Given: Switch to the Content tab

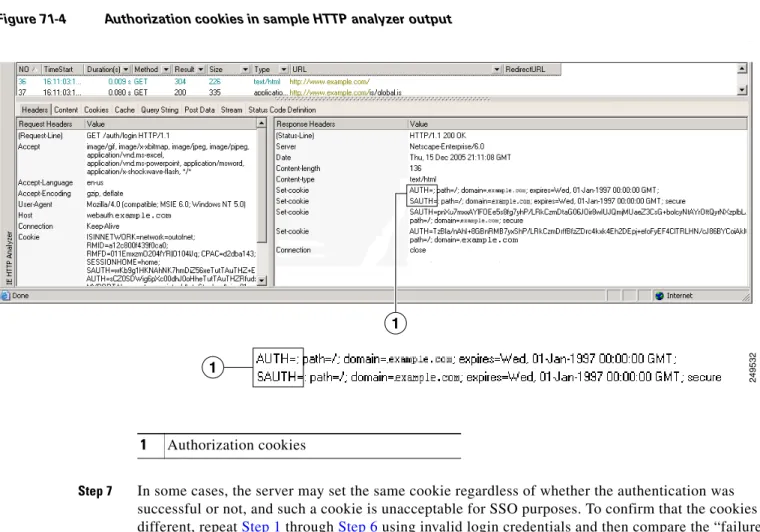Looking at the screenshot, I should pos(66,110).
